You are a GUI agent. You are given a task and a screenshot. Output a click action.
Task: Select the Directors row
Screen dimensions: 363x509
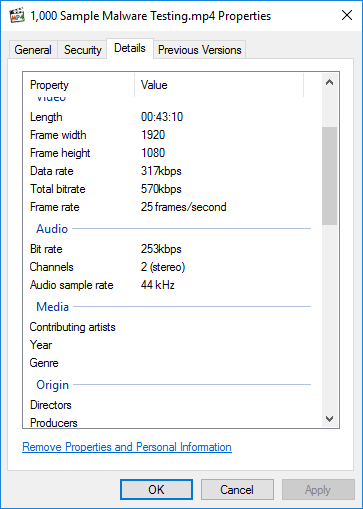click(170, 405)
